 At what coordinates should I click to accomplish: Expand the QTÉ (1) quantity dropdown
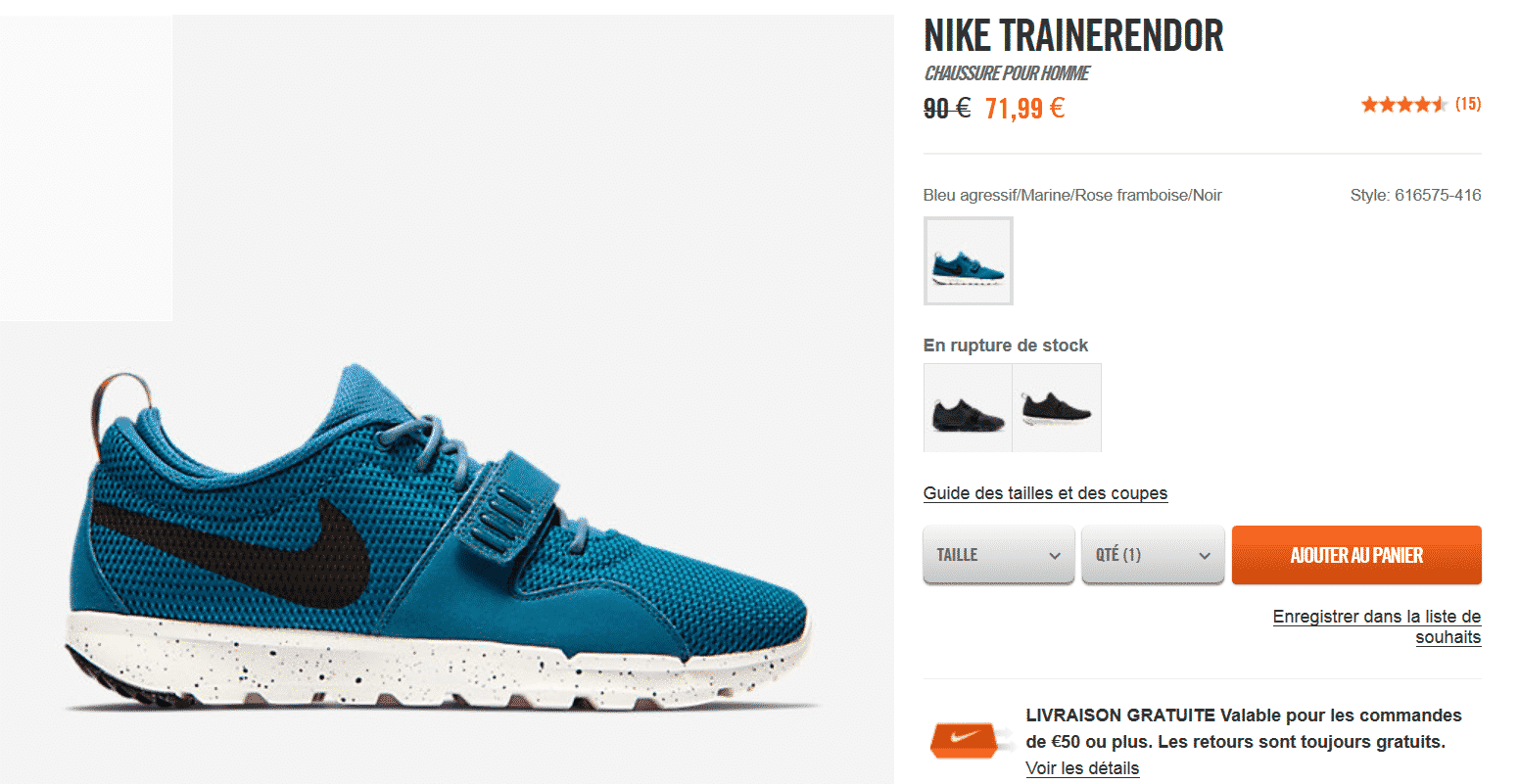[x=1153, y=555]
